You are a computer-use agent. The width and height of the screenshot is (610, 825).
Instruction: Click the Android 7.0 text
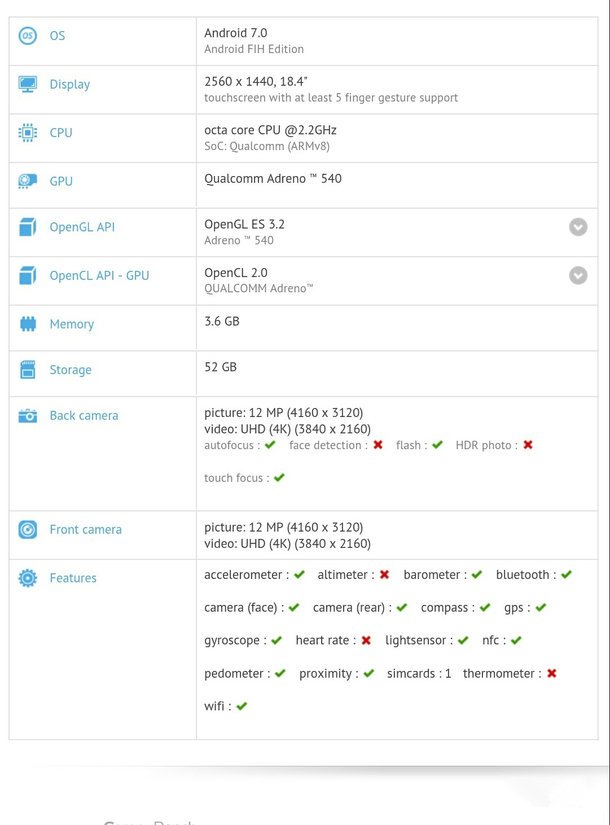(236, 33)
